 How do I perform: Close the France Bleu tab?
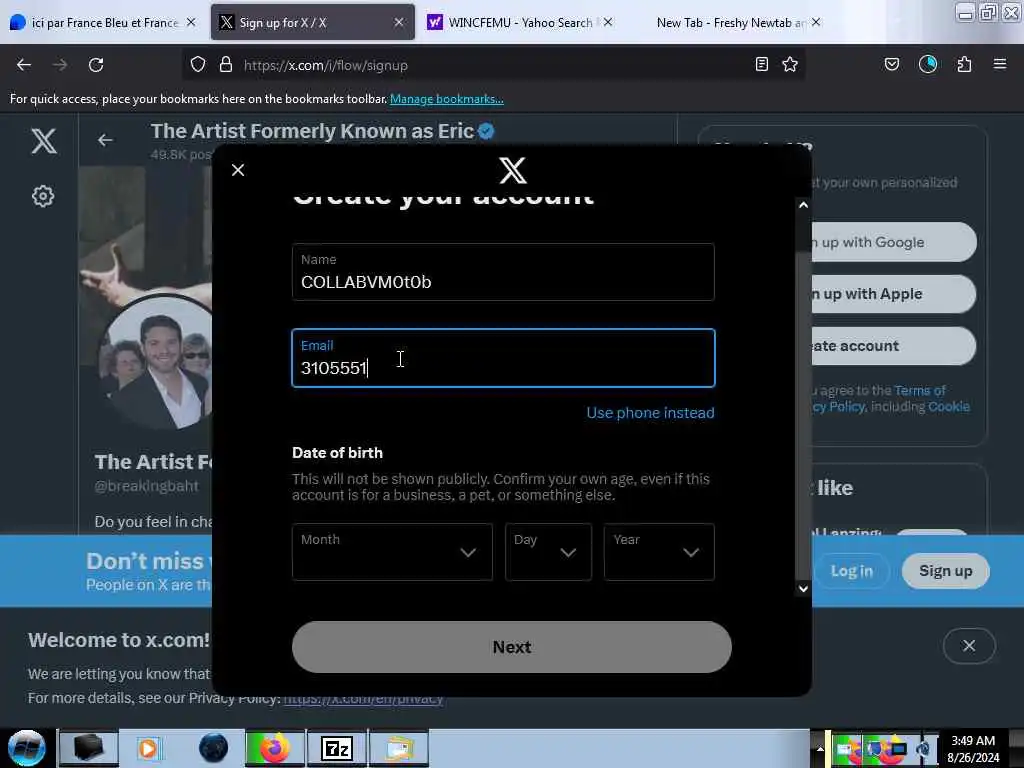coord(191,22)
